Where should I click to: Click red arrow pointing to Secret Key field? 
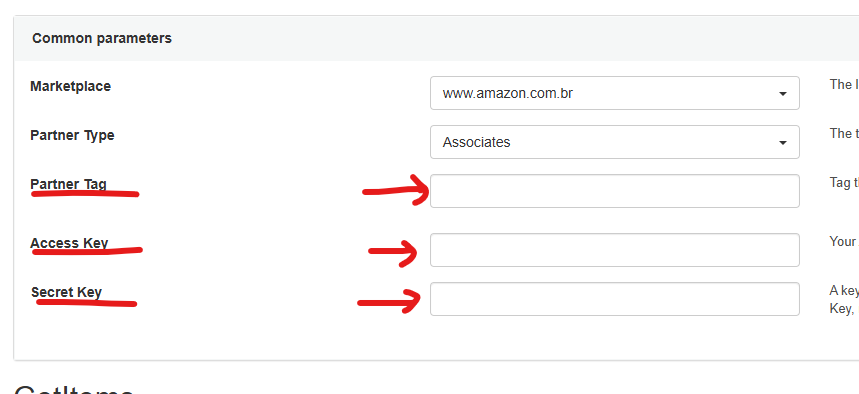coord(389,301)
